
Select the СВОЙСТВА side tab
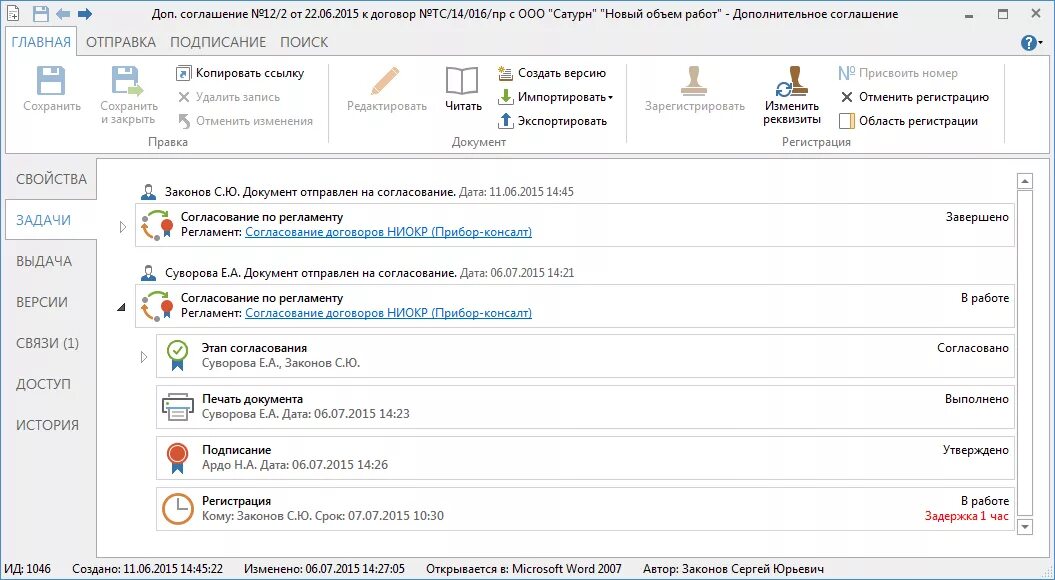click(x=51, y=179)
